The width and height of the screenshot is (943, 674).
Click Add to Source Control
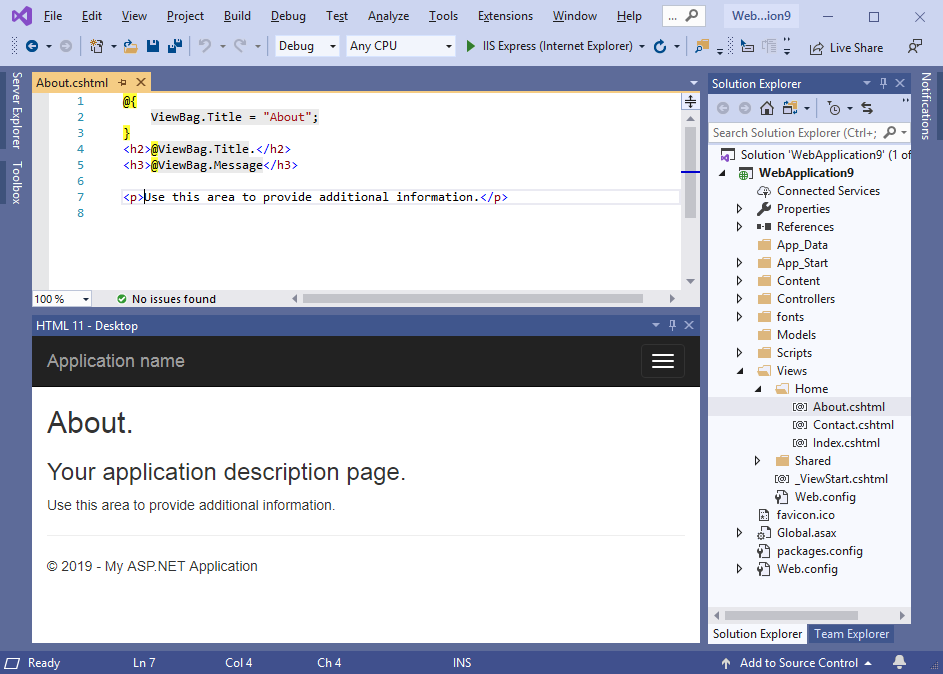[x=799, y=662]
